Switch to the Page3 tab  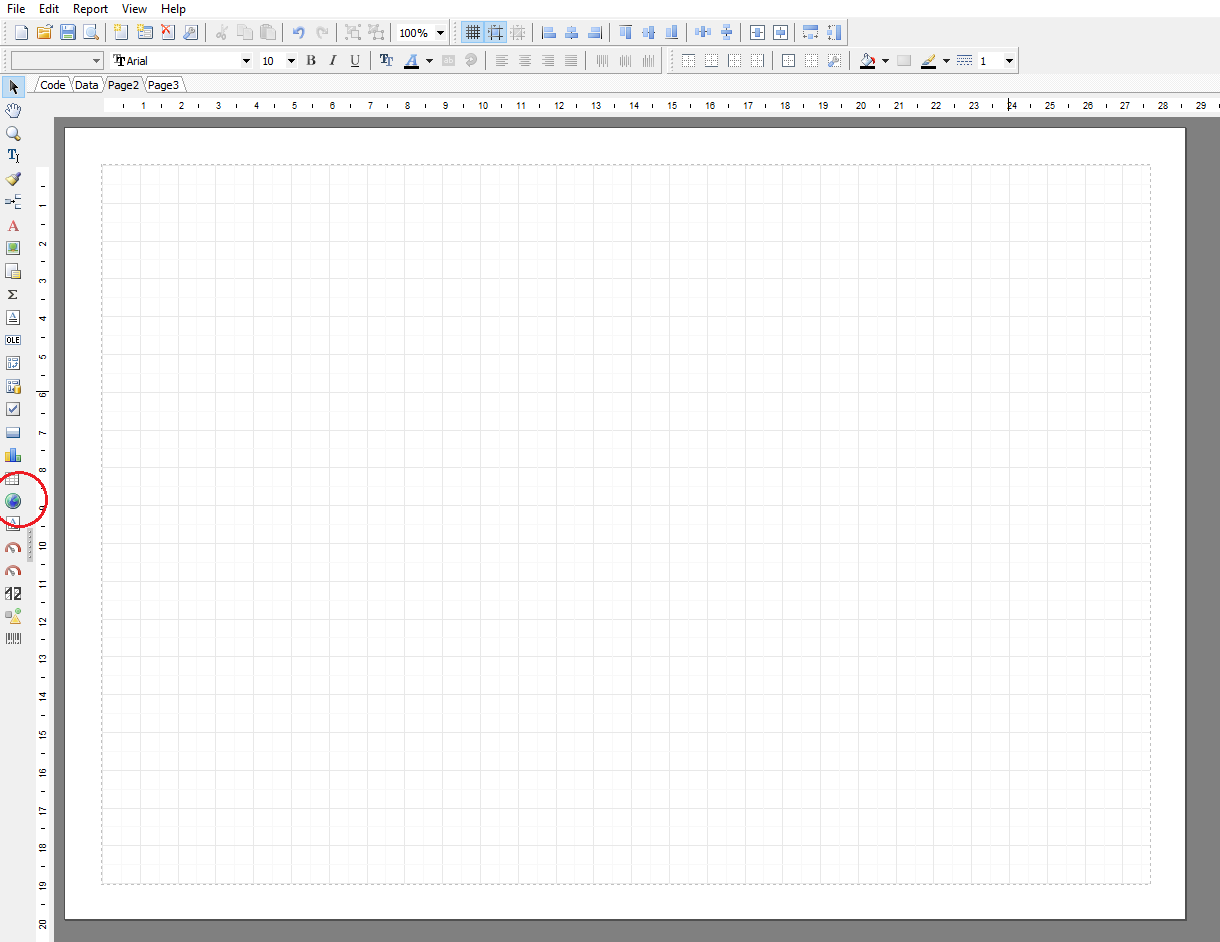[163, 85]
